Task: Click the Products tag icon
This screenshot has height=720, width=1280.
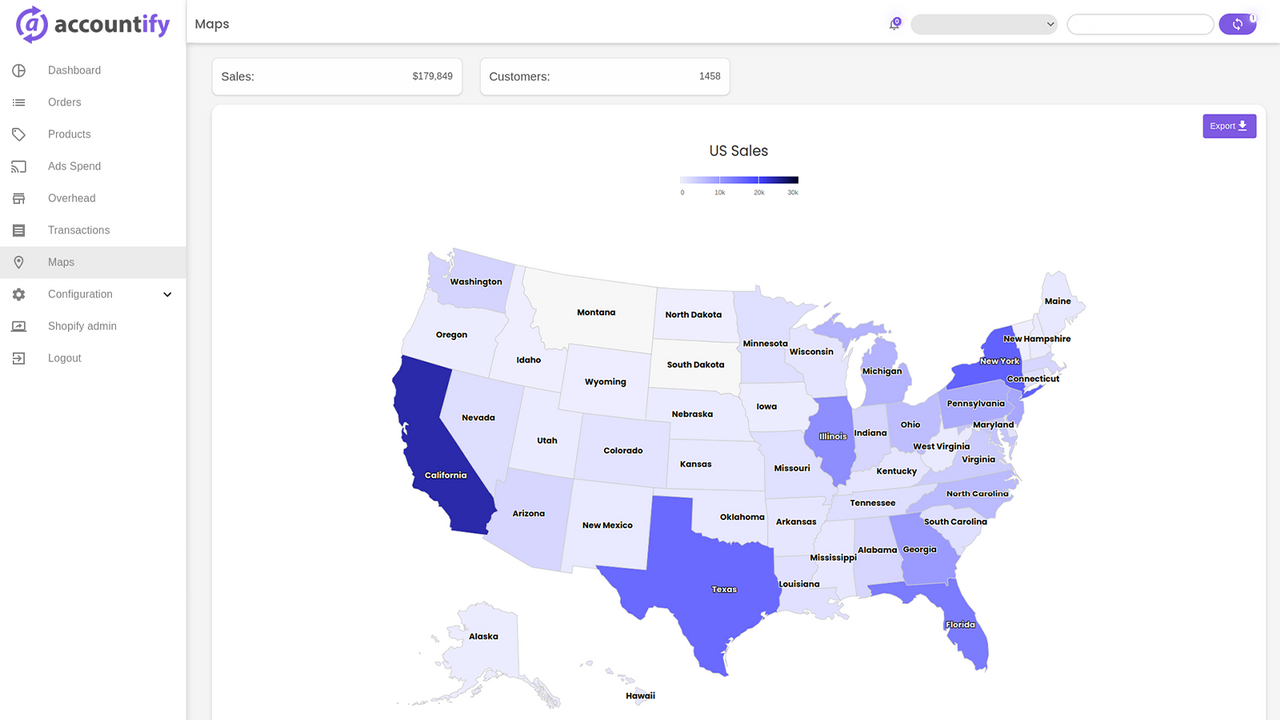Action: 17,134
